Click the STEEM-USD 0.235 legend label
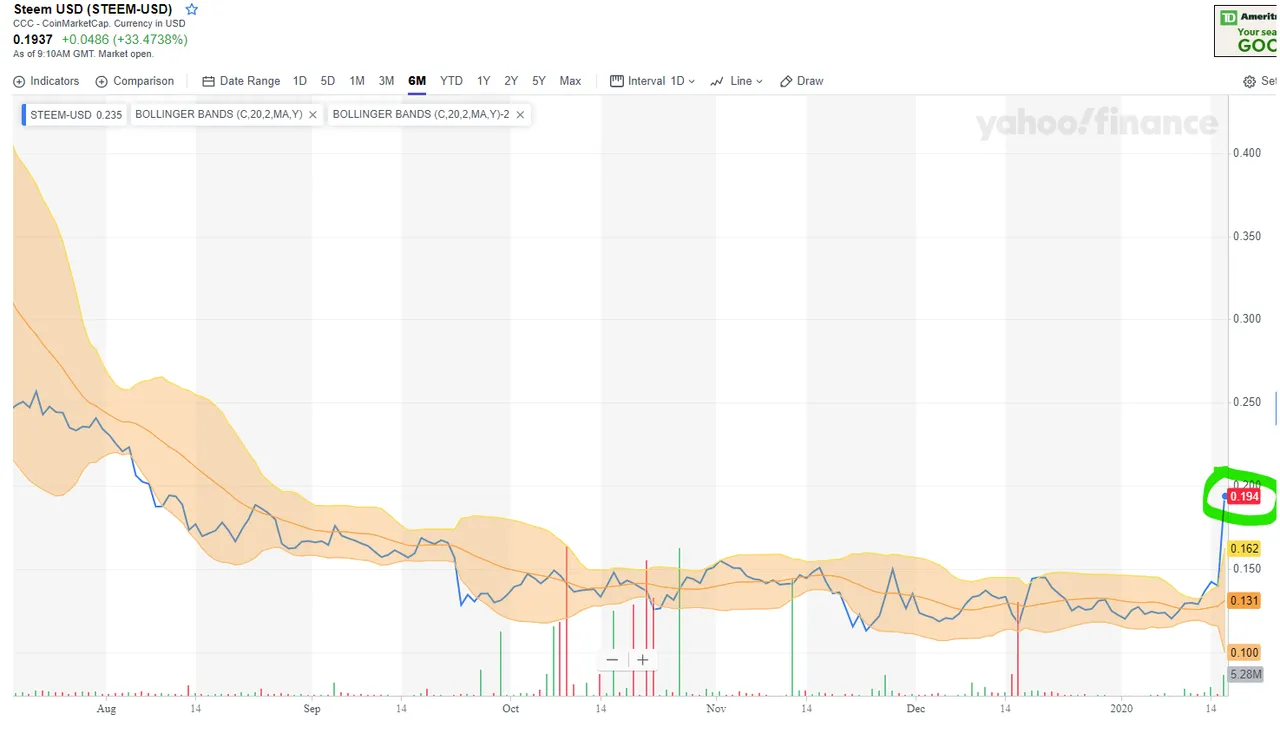 [76, 115]
